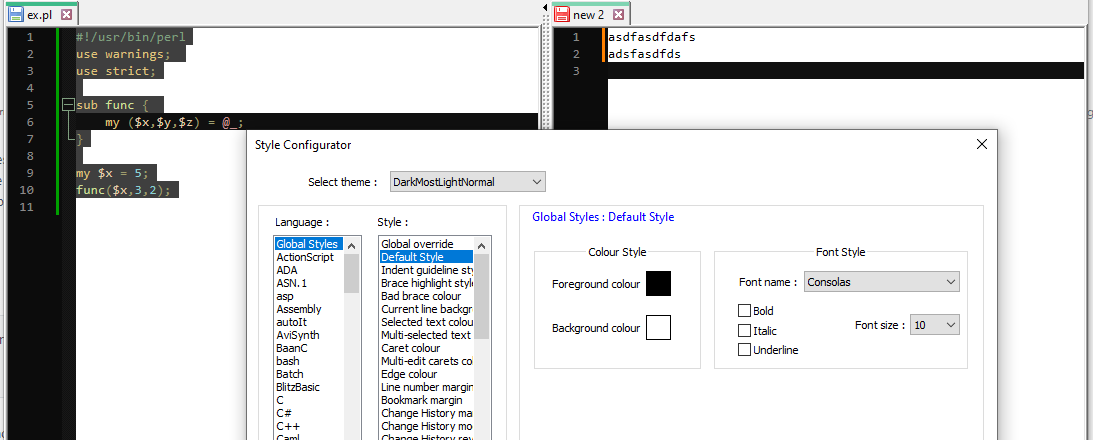Close the ex.pl tab with its X icon
The image size is (1093, 440).
(66, 15)
